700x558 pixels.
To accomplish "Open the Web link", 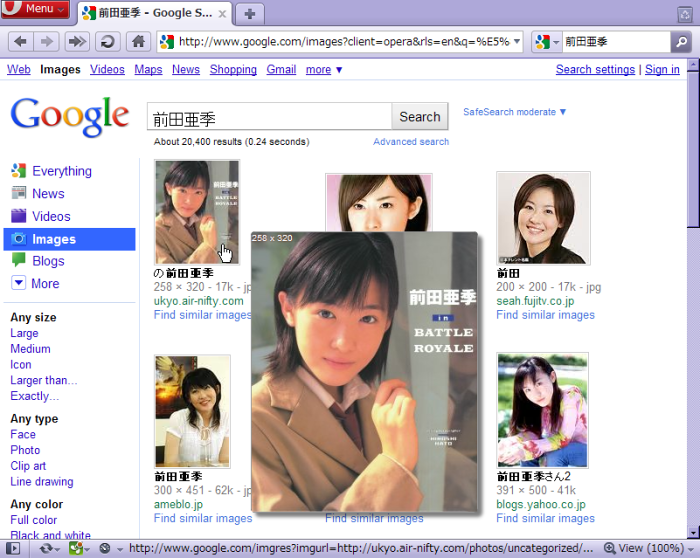I will [x=19, y=70].
